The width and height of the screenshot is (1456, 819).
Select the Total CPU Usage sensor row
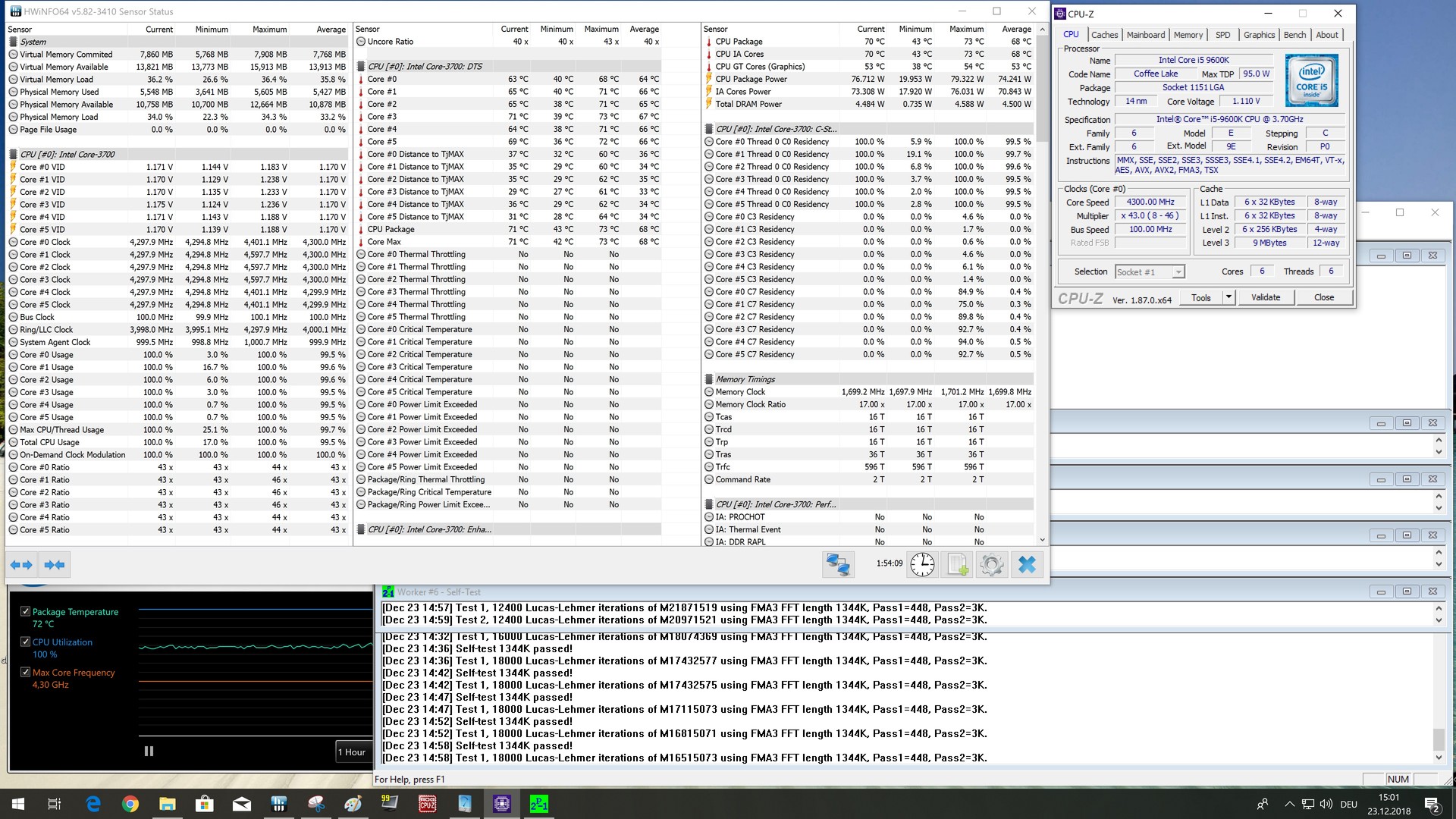coord(178,442)
